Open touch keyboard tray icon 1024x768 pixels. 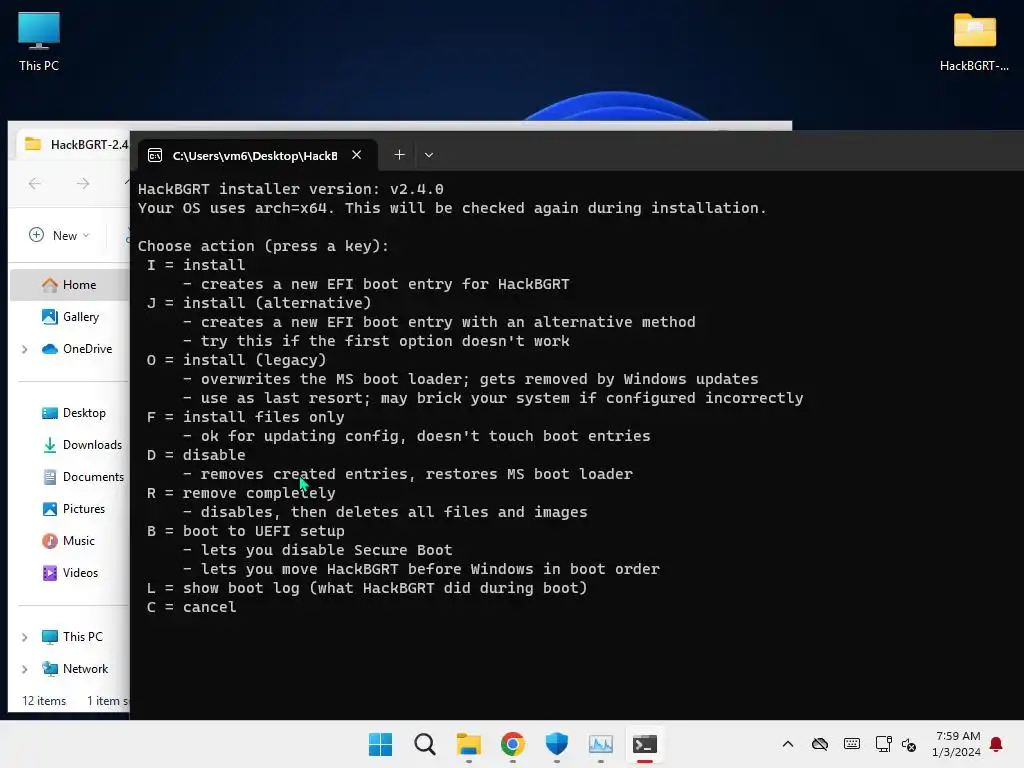click(x=852, y=744)
